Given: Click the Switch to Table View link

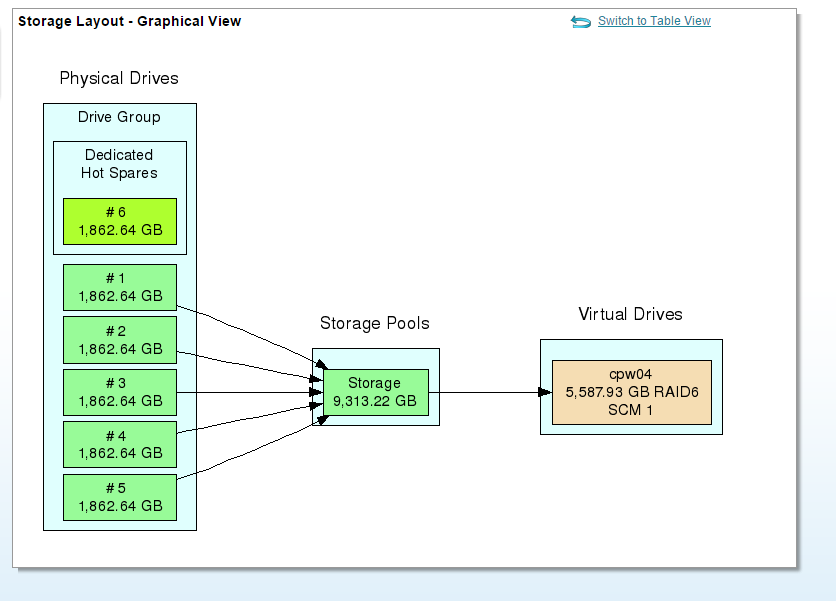Looking at the screenshot, I should point(654,21).
